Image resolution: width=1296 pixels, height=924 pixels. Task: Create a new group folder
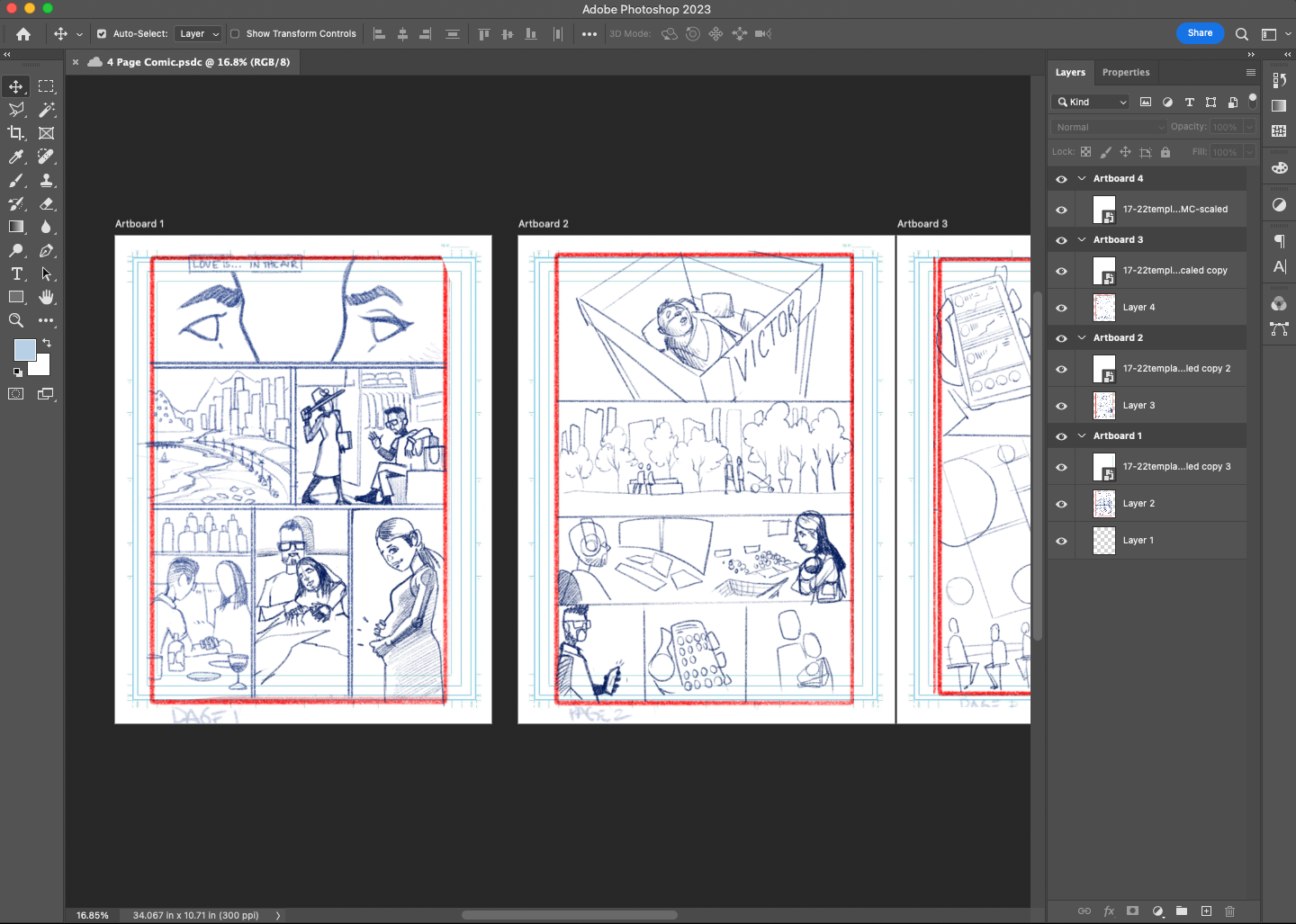(x=1182, y=911)
